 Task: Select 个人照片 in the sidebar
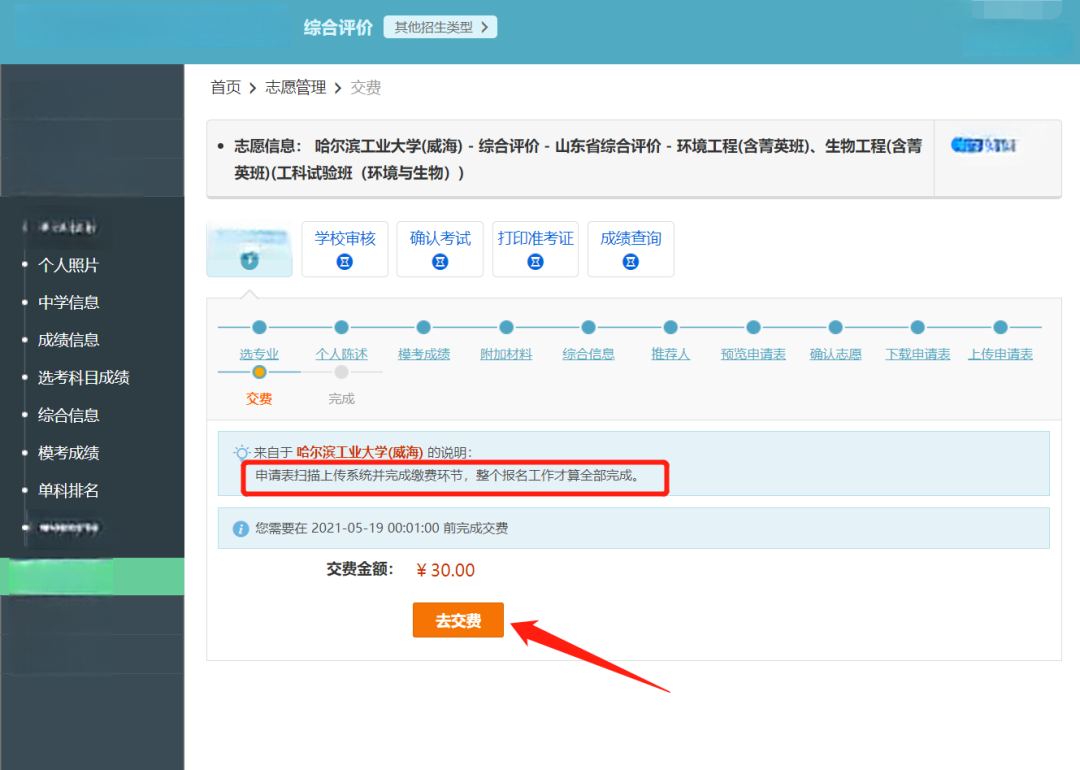pos(68,265)
